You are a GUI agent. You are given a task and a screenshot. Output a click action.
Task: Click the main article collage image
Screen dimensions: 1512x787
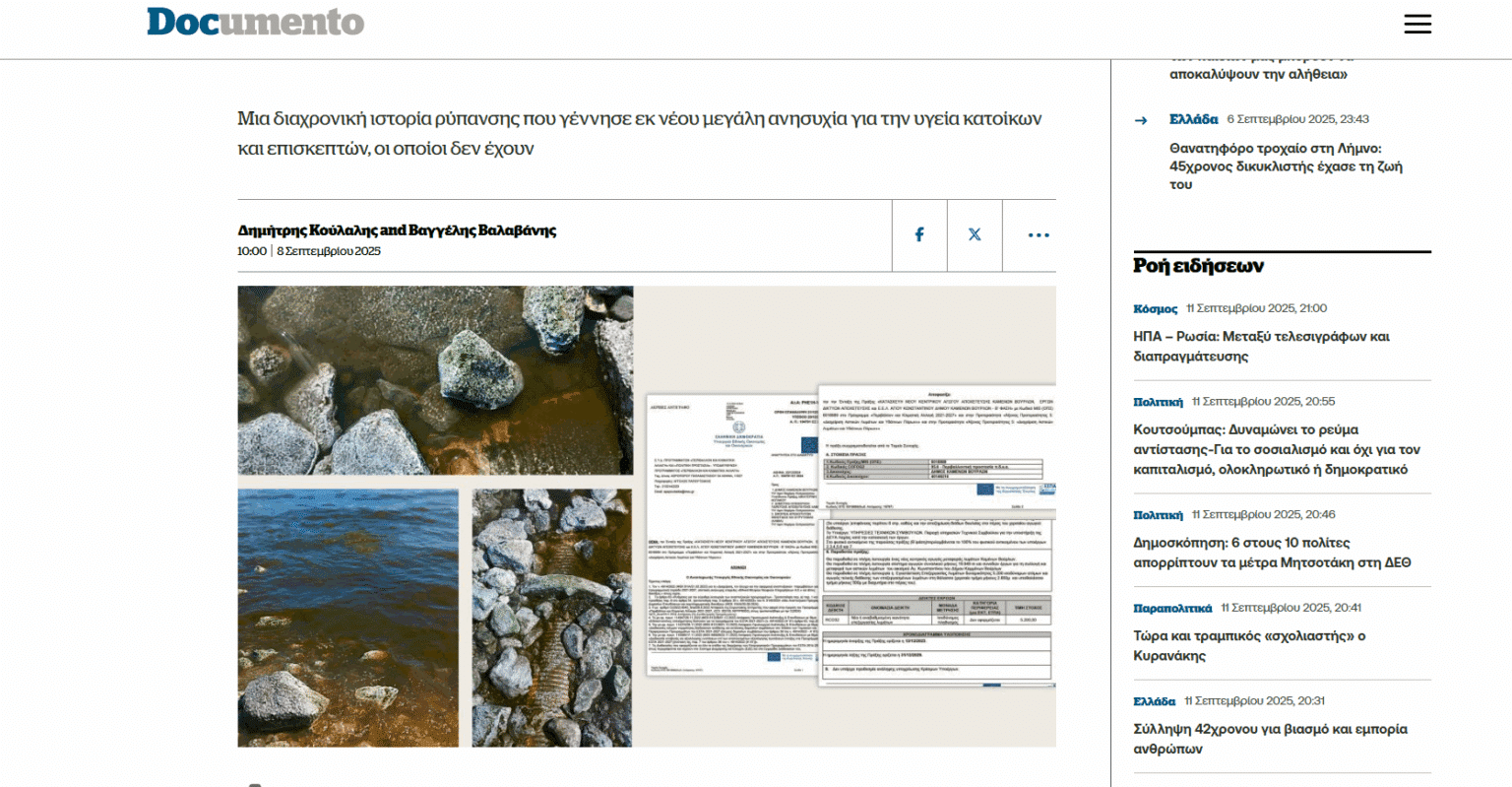click(646, 516)
